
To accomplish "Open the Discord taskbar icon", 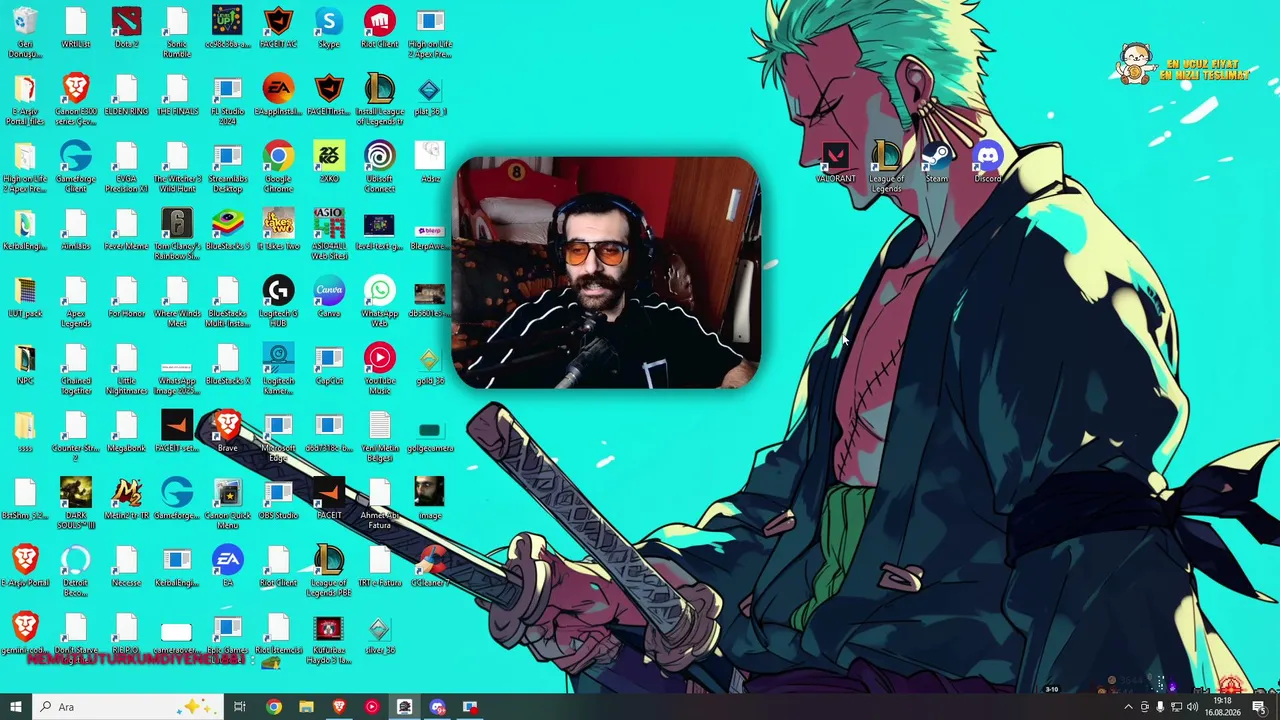I will (437, 707).
